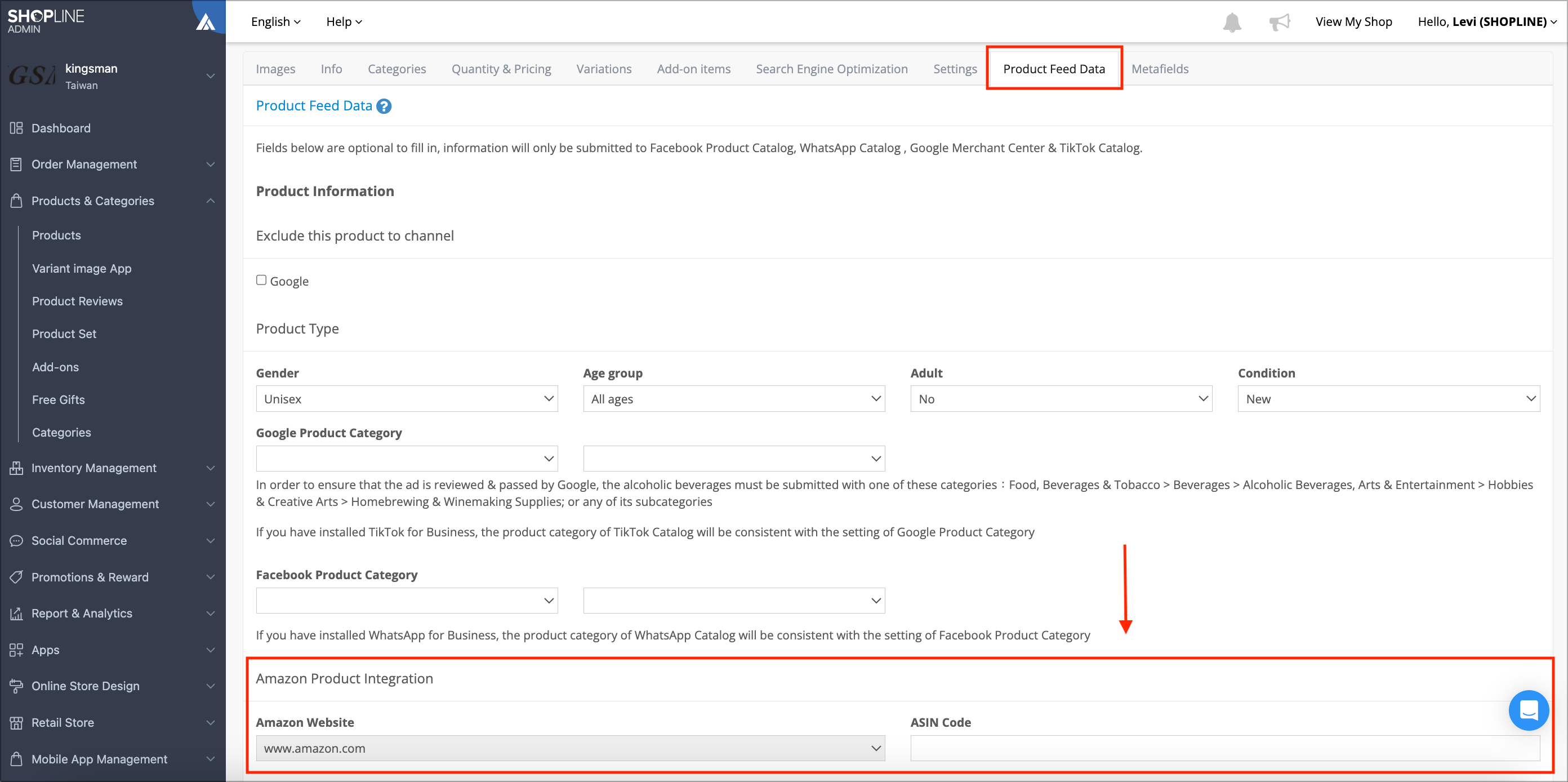Open the notifications bell icon

(x=1231, y=22)
